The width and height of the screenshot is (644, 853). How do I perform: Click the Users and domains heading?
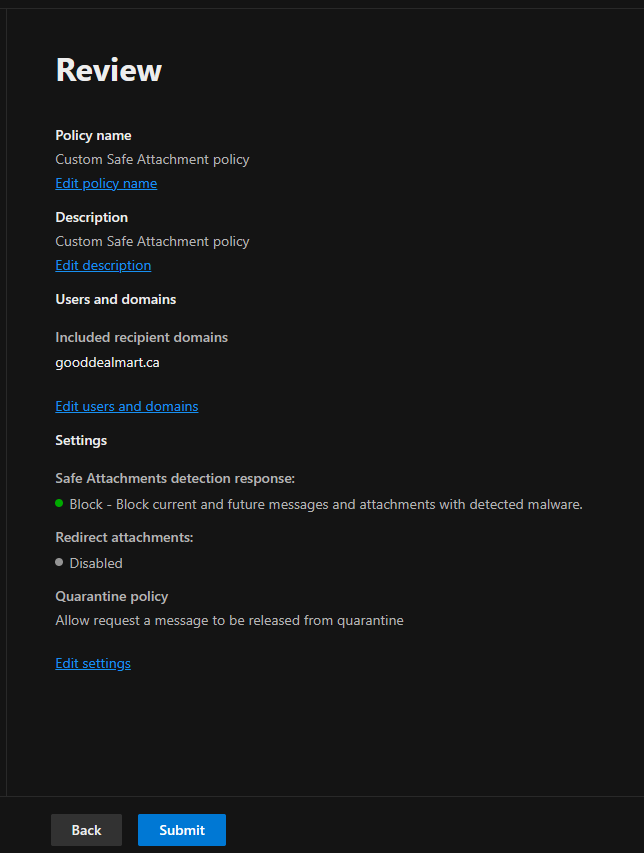click(x=116, y=299)
